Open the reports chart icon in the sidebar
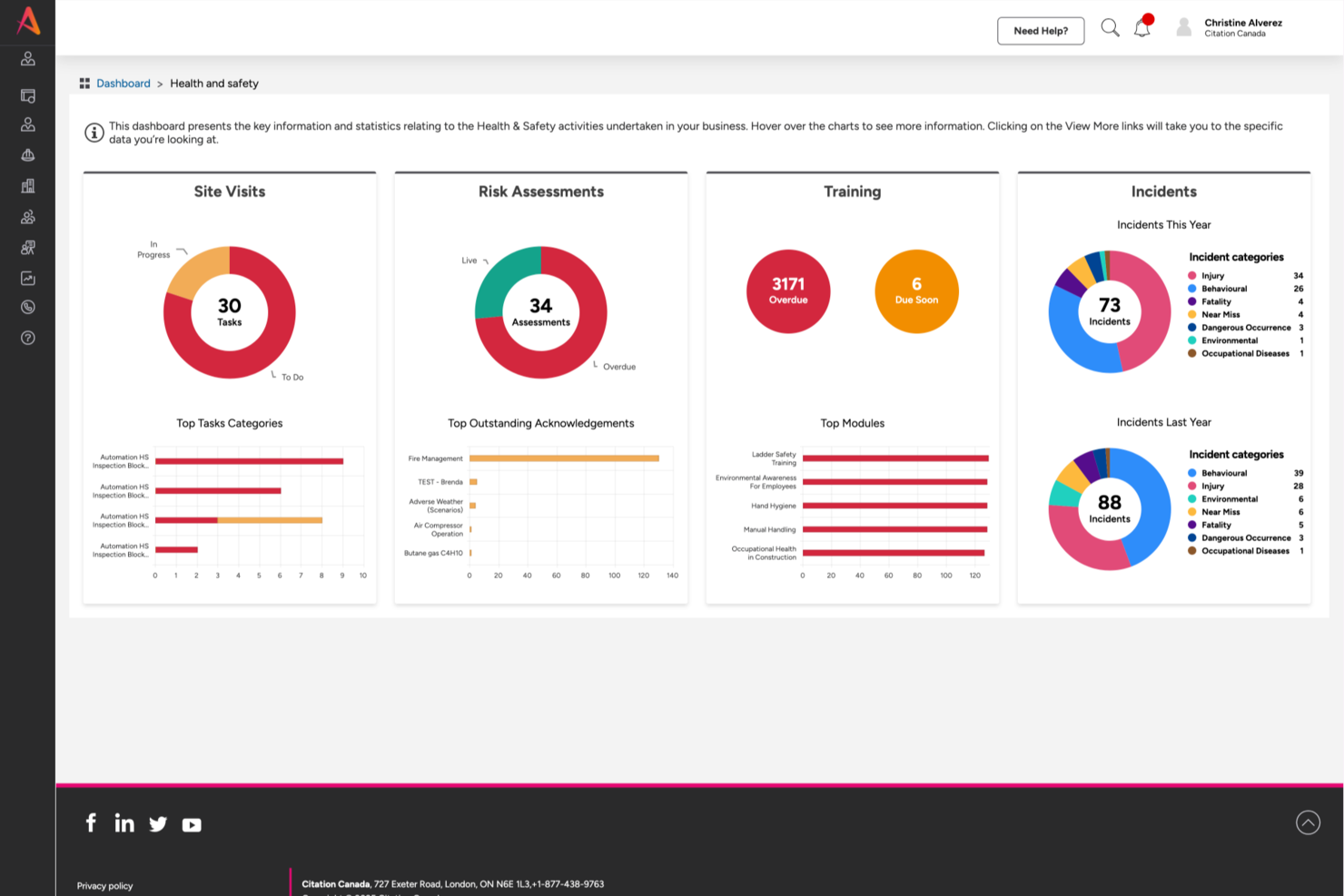This screenshot has width=1344, height=896. [x=27, y=277]
